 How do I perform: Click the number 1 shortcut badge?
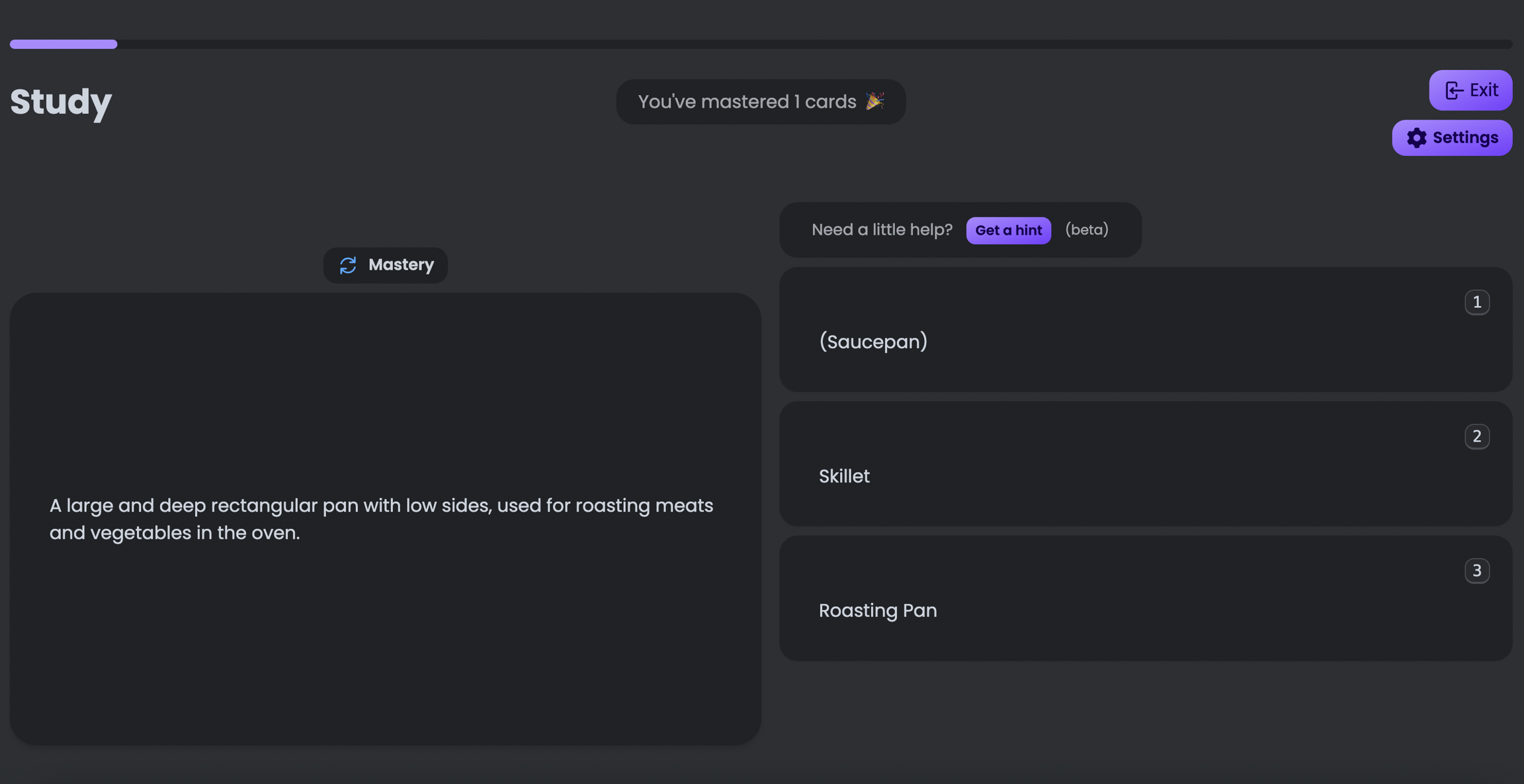tap(1476, 302)
